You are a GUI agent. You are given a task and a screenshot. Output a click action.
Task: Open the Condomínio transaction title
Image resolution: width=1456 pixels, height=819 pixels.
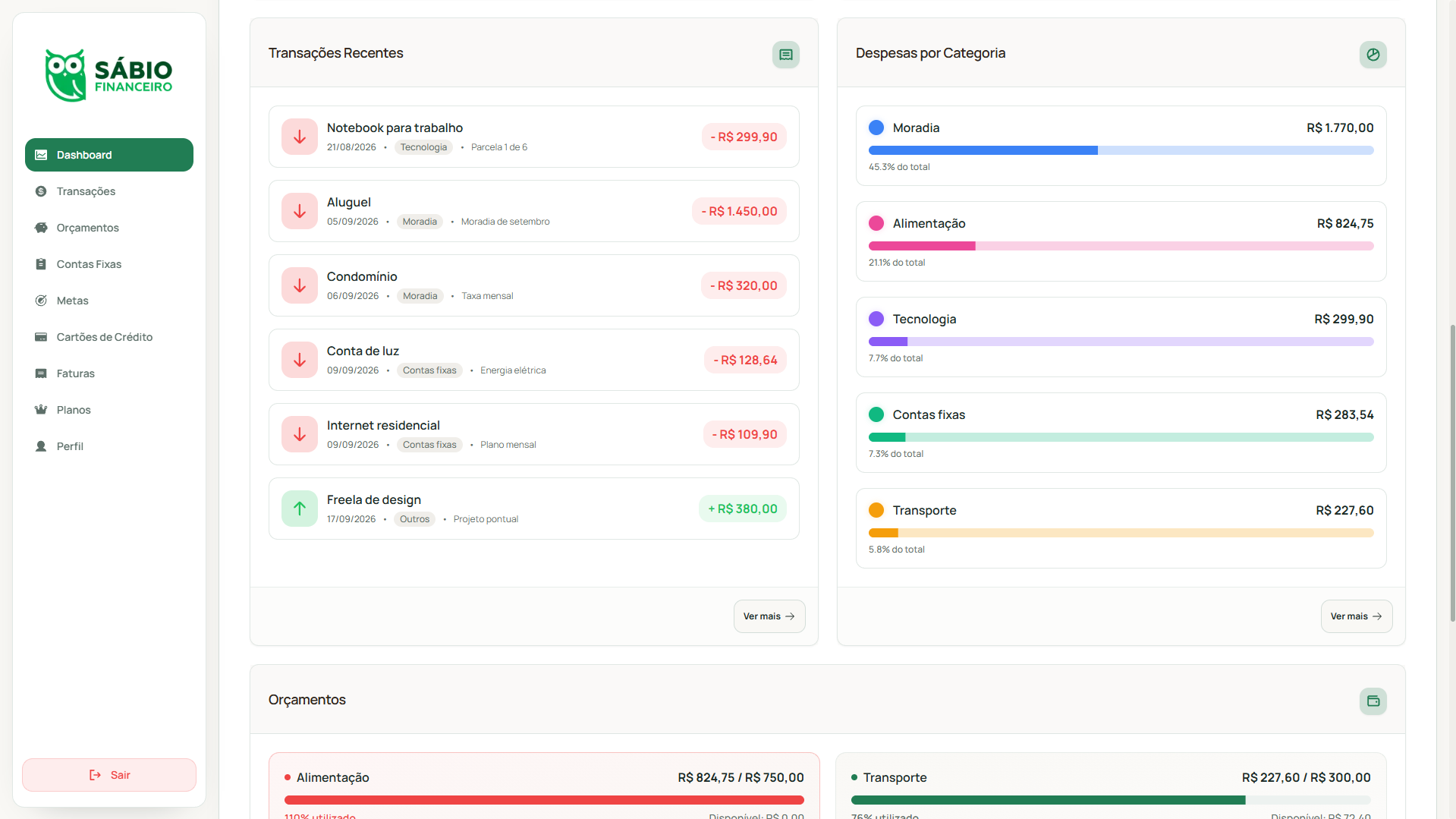click(x=362, y=276)
